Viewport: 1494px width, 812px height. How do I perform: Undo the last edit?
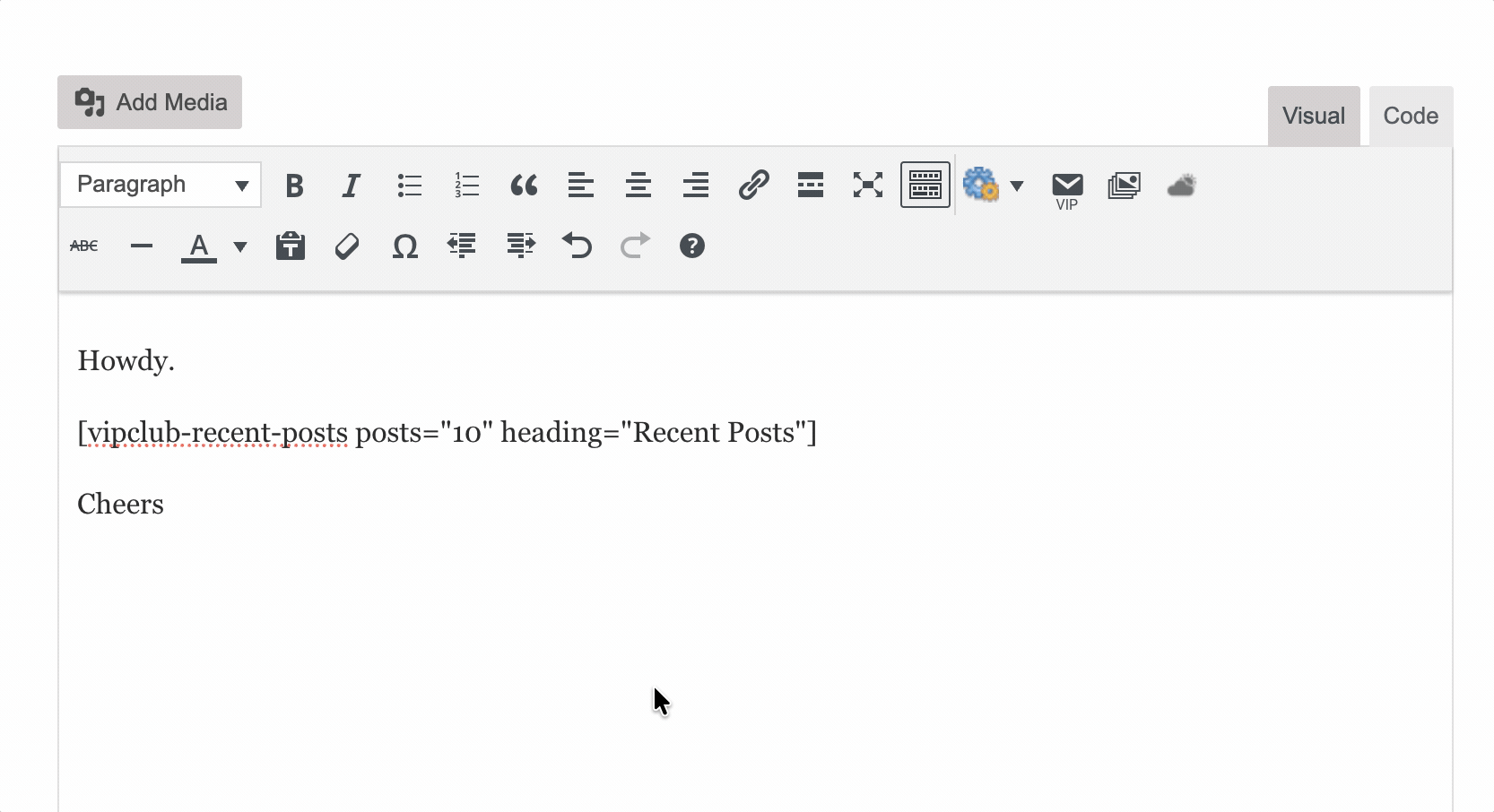click(x=578, y=246)
